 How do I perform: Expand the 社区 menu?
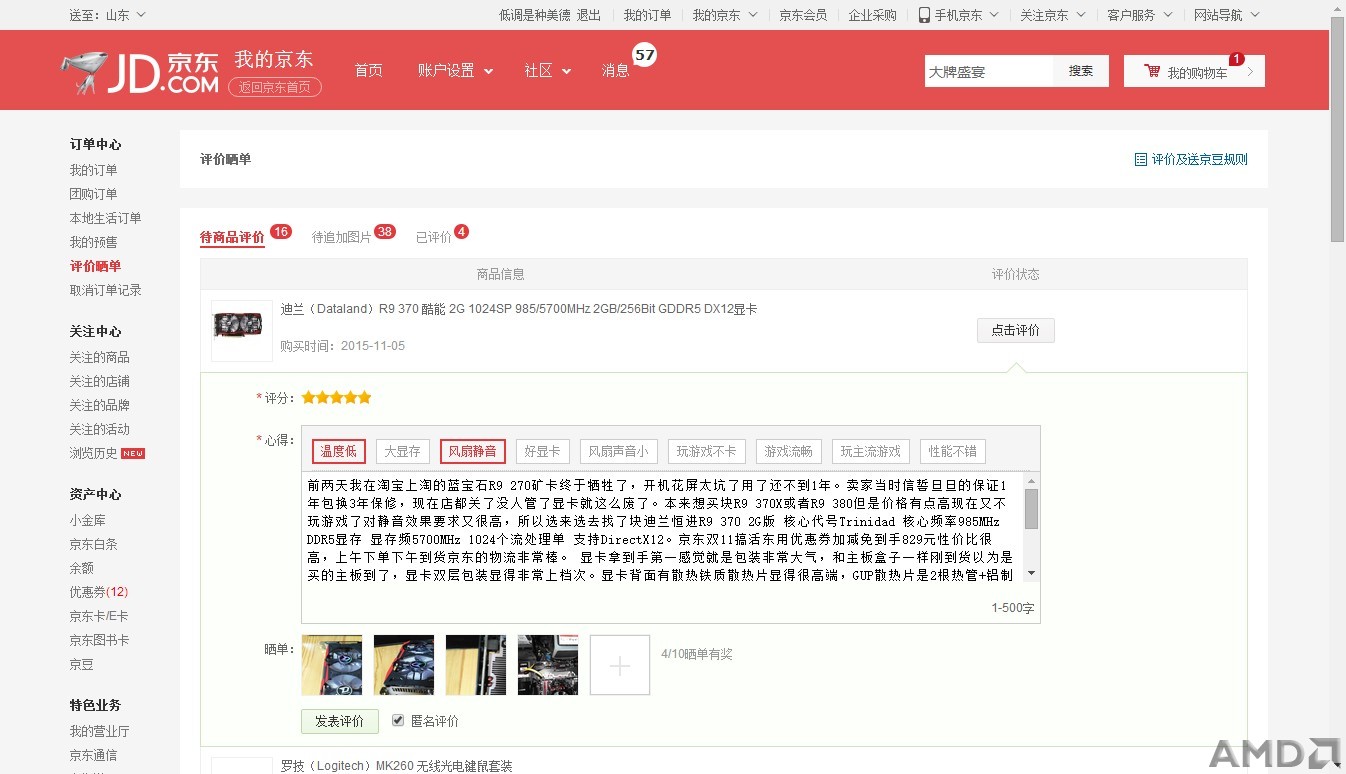(x=547, y=70)
